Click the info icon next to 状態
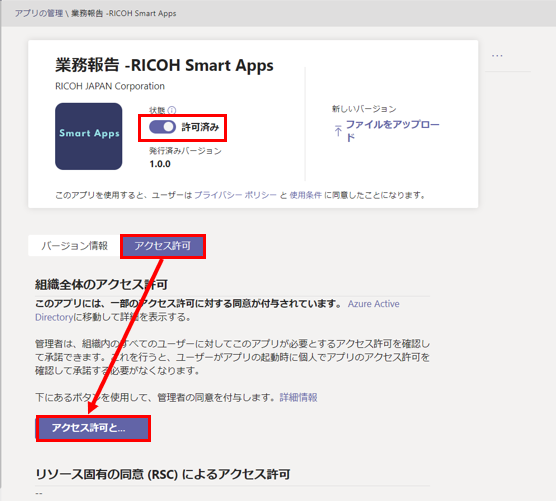Screen dimensions: 556x501 172,110
